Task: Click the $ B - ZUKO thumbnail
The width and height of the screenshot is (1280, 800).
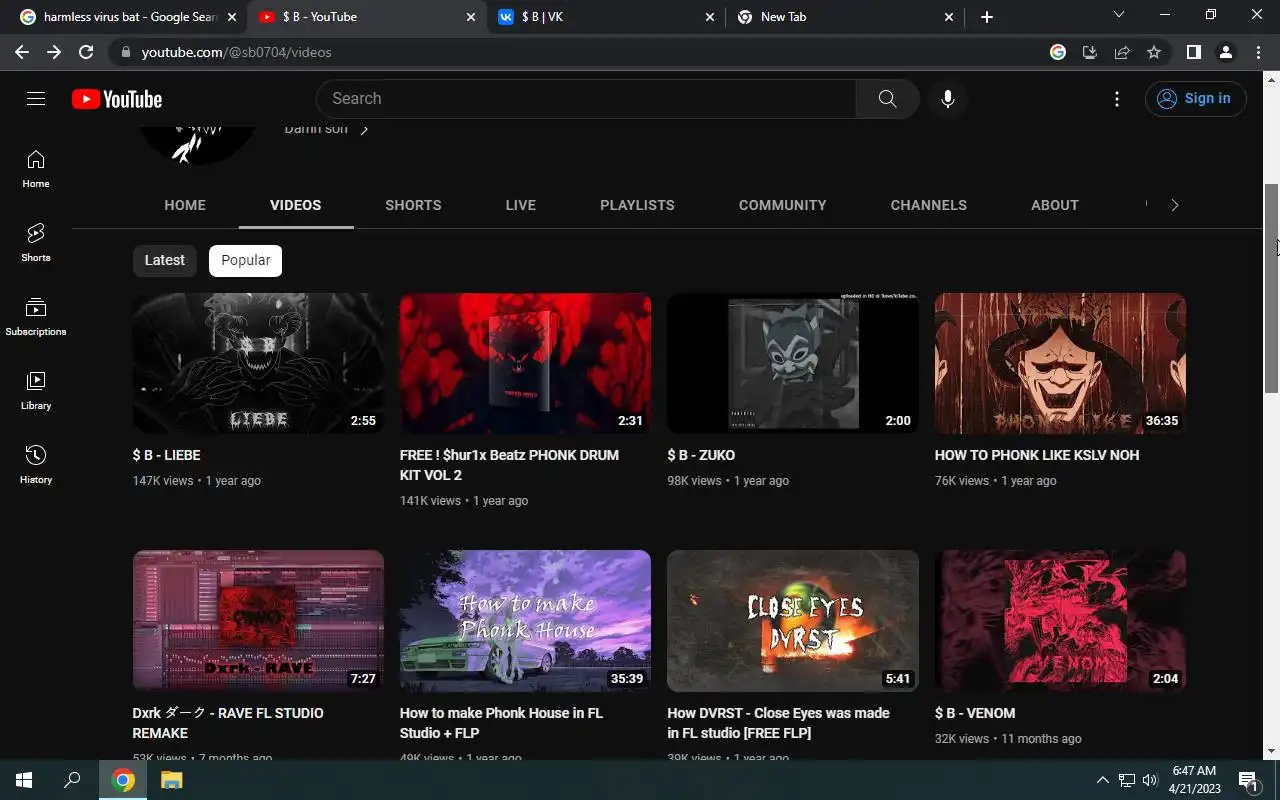Action: pos(793,363)
